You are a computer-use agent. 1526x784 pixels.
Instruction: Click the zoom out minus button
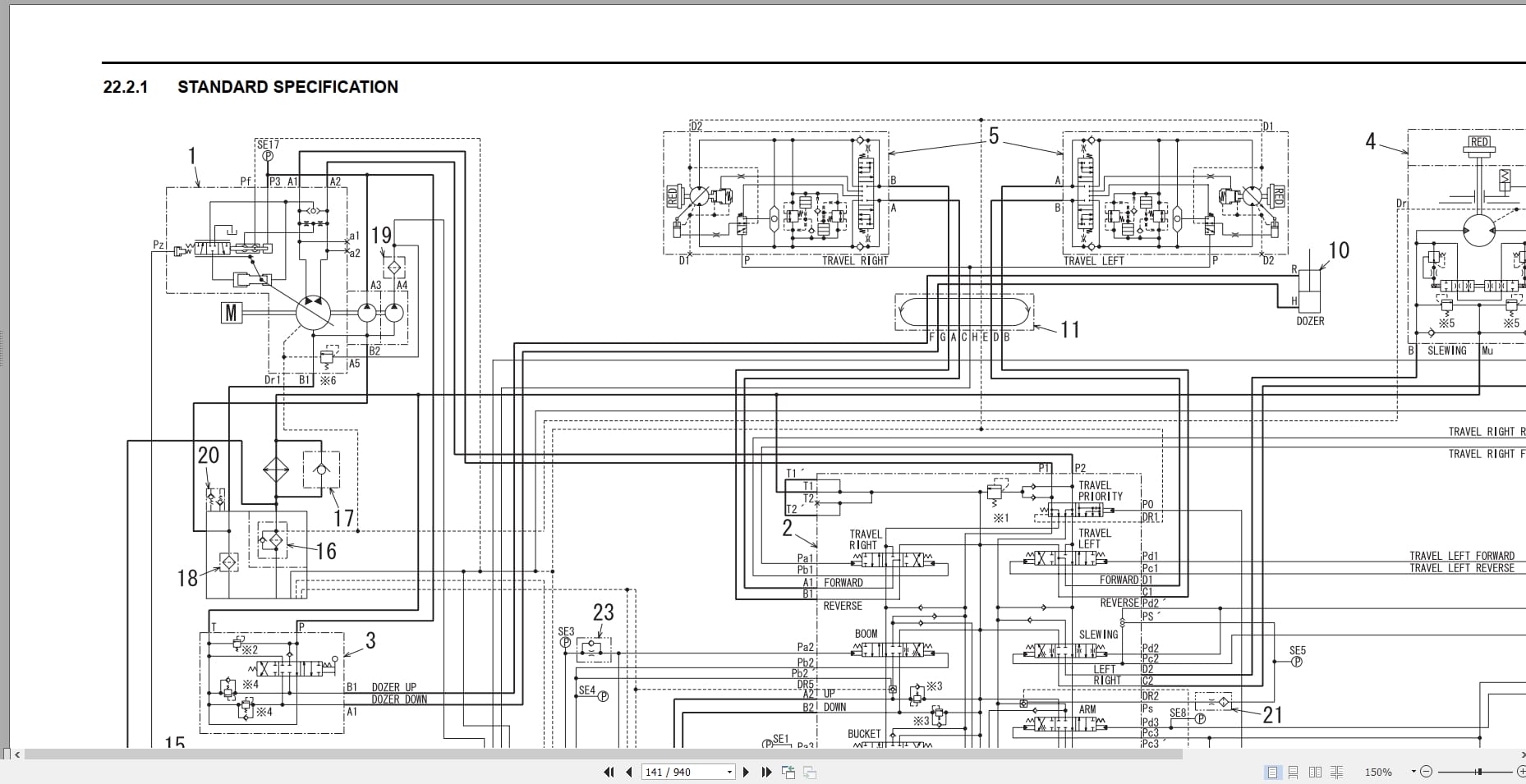point(1426,772)
